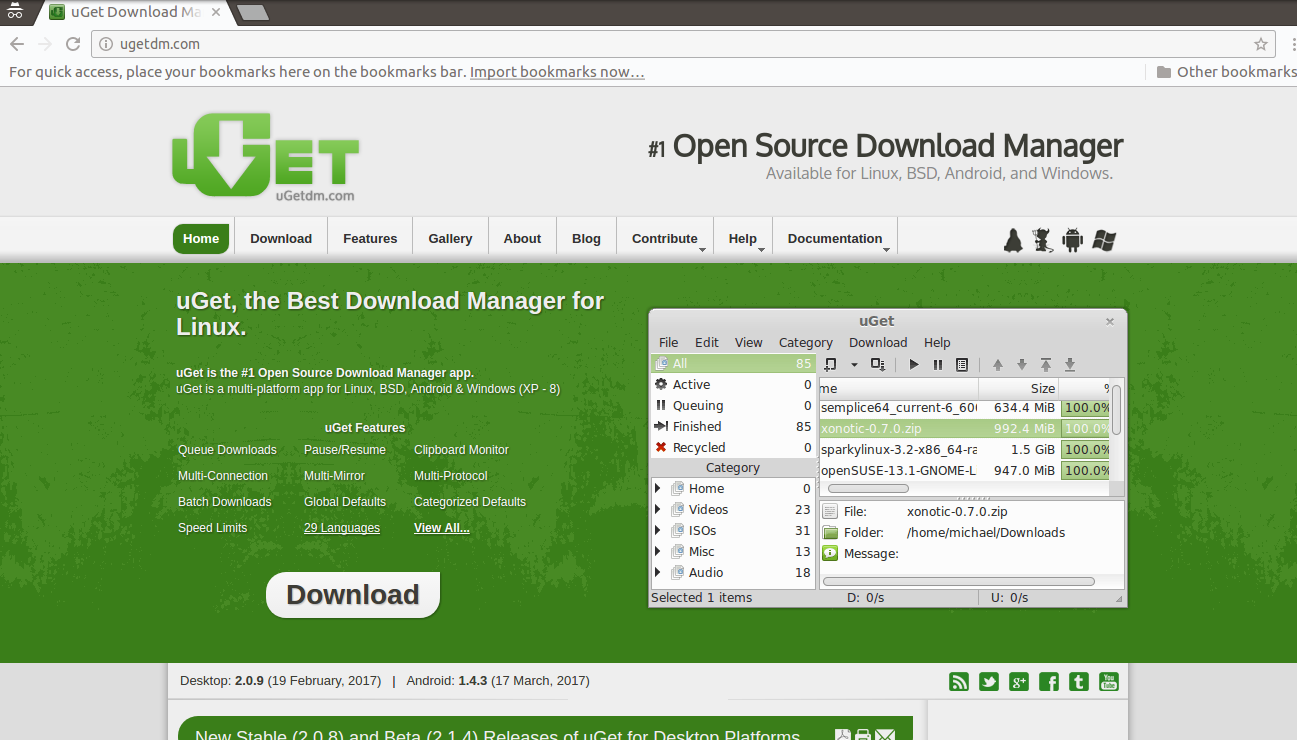
Task: Click the large Download button
Action: [353, 595]
